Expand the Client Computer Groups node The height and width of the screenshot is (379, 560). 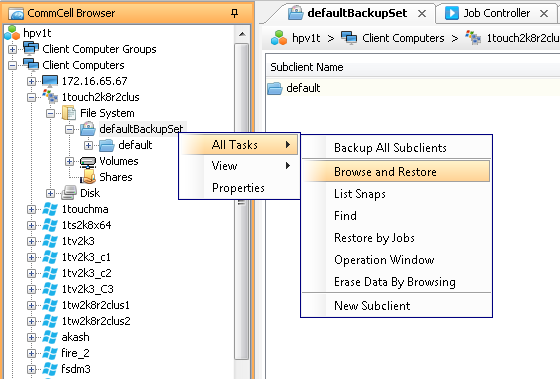tap(12, 49)
